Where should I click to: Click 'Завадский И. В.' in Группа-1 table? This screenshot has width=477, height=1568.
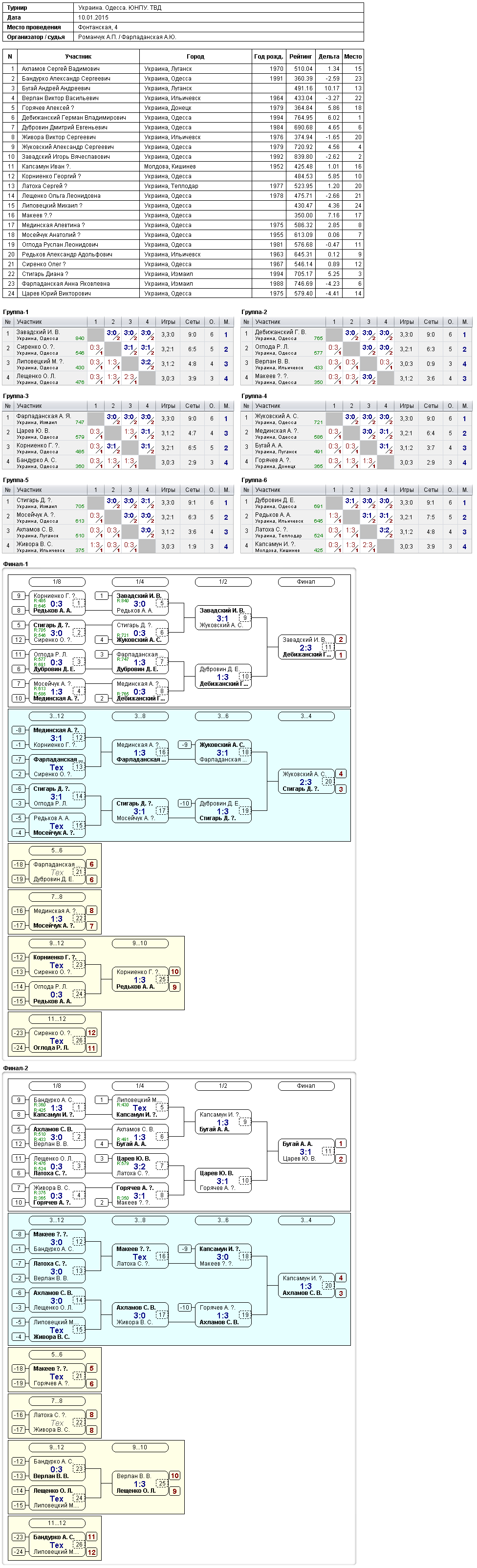(x=38, y=332)
